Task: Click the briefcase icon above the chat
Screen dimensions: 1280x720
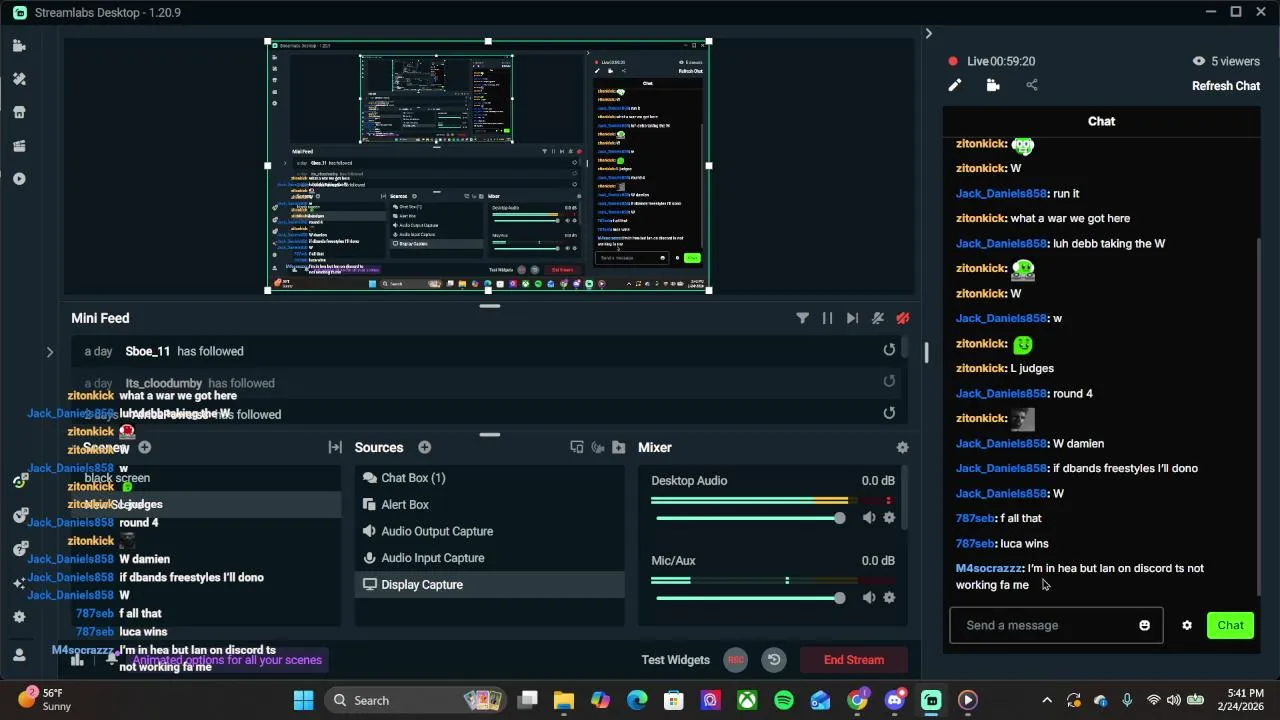Action: (x=993, y=86)
